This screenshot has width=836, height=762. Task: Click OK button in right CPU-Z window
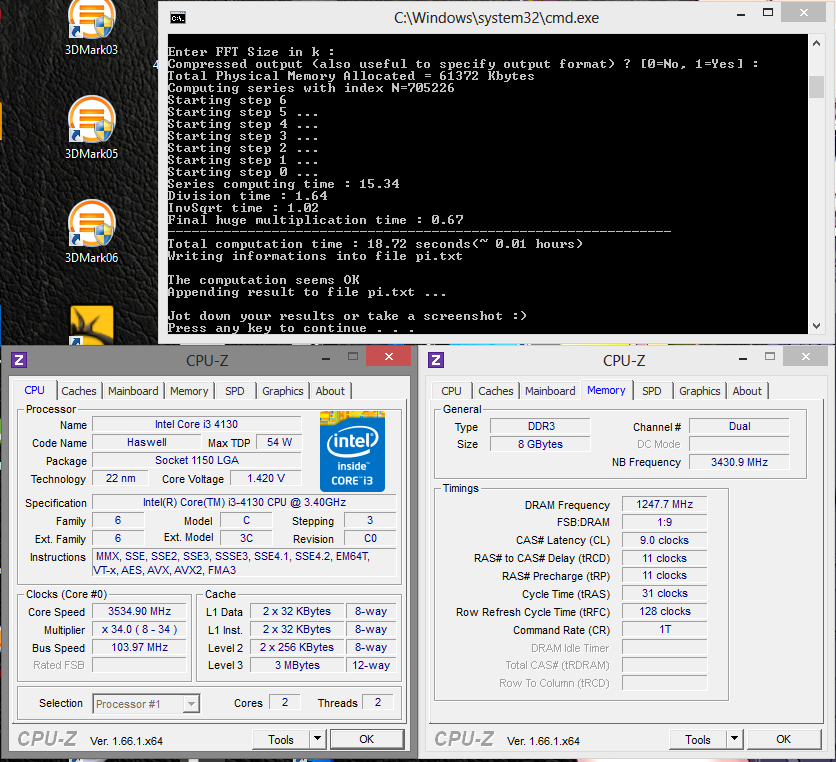click(784, 739)
